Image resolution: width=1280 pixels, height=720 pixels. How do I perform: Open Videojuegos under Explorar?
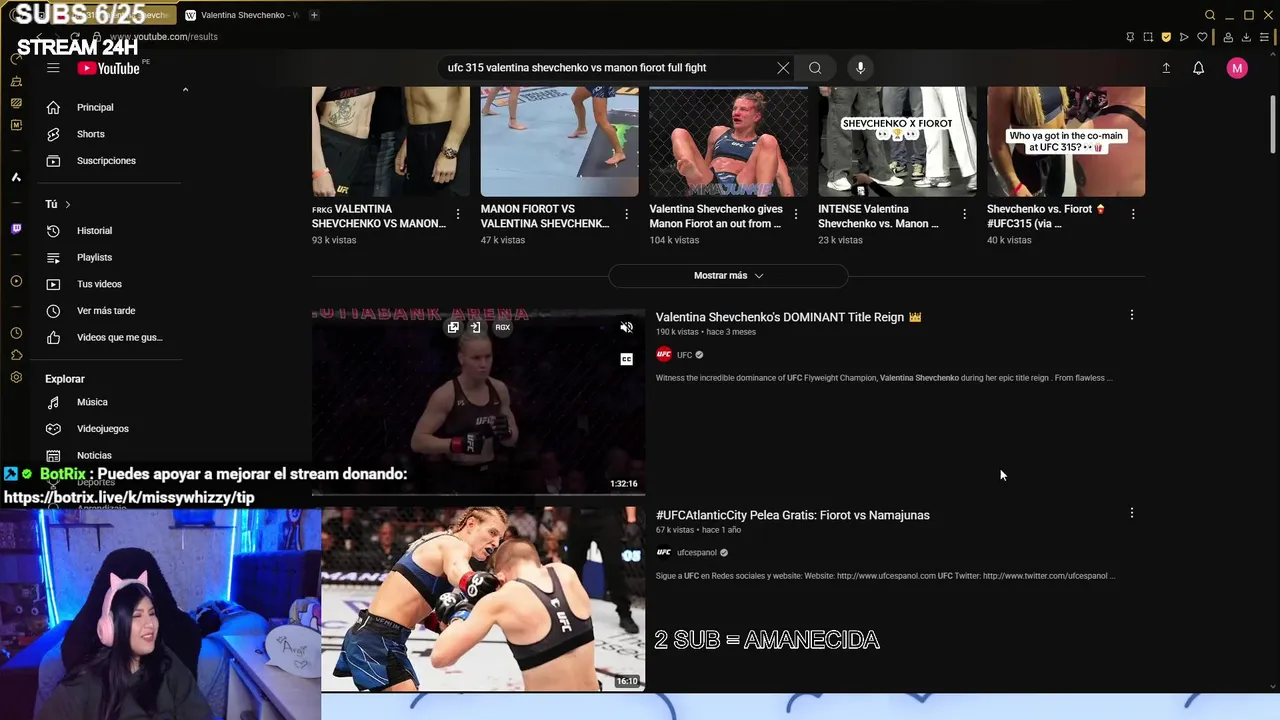tap(109, 429)
